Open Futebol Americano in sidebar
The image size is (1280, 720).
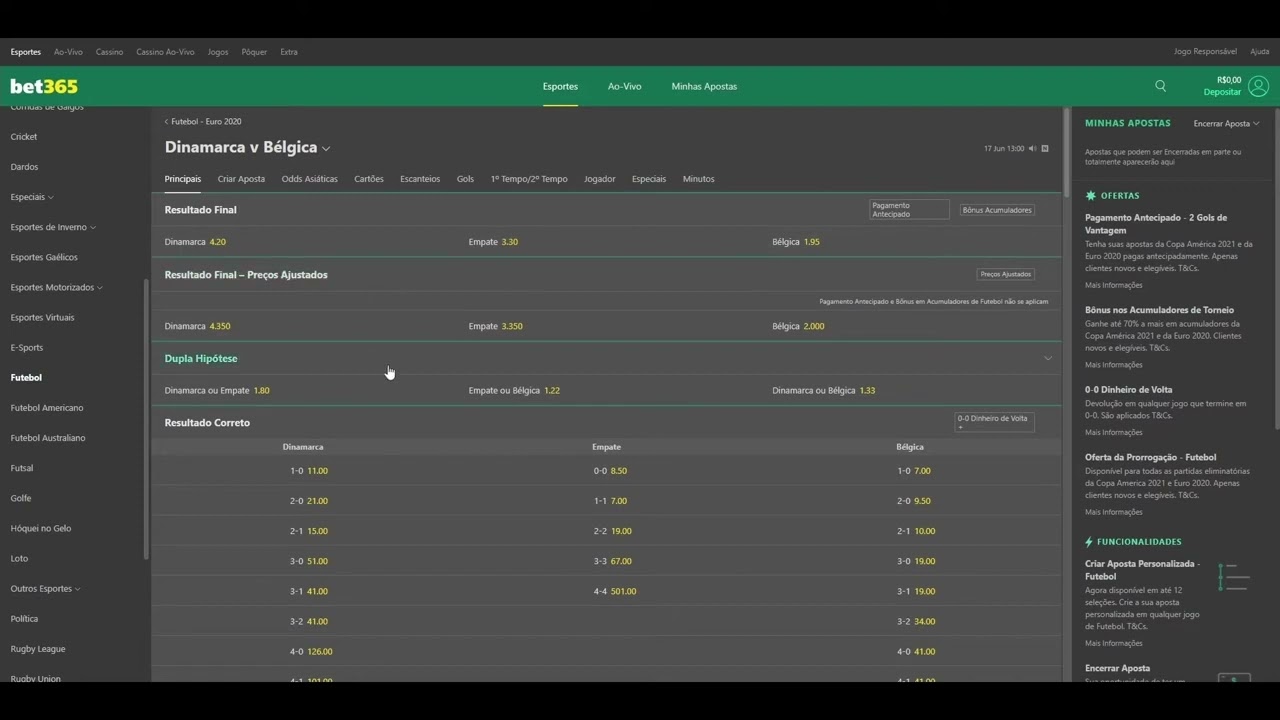(x=47, y=408)
